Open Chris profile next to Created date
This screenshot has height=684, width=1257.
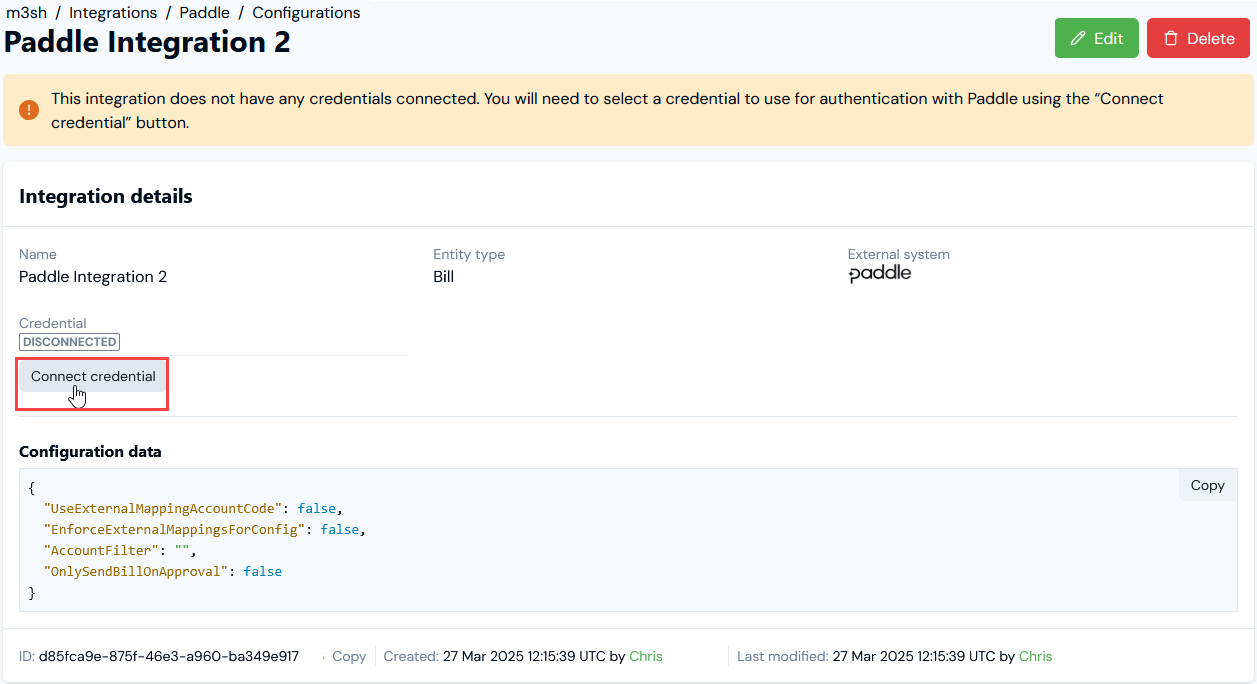646,657
